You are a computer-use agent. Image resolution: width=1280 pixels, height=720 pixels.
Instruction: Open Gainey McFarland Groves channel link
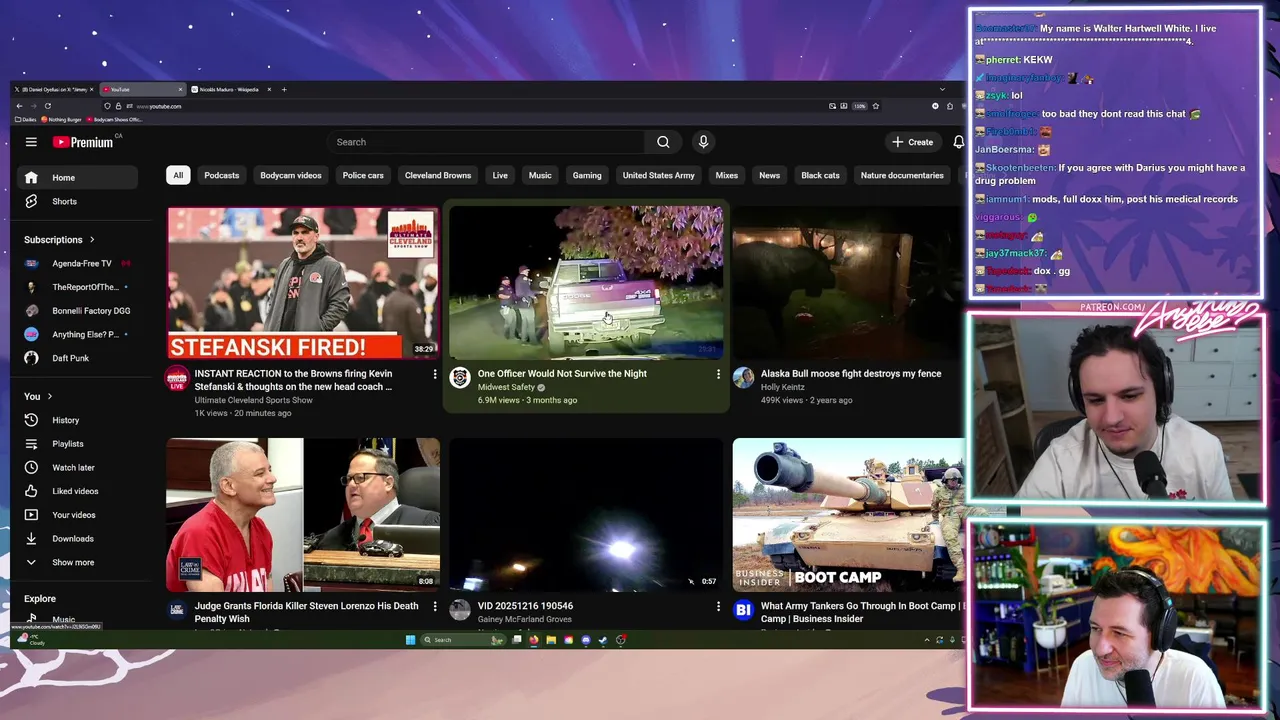tap(525, 619)
